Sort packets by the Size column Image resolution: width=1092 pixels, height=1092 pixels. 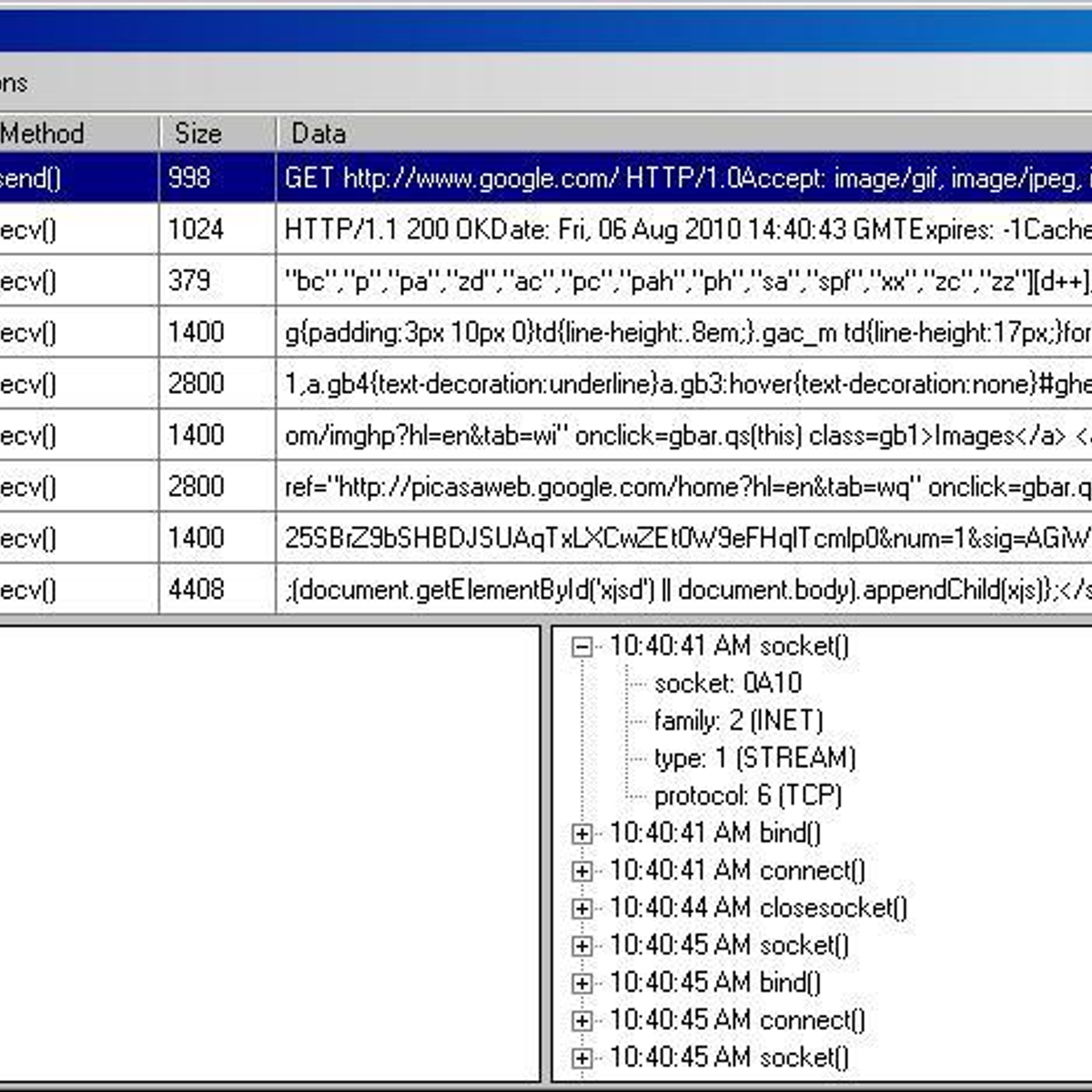(x=198, y=133)
